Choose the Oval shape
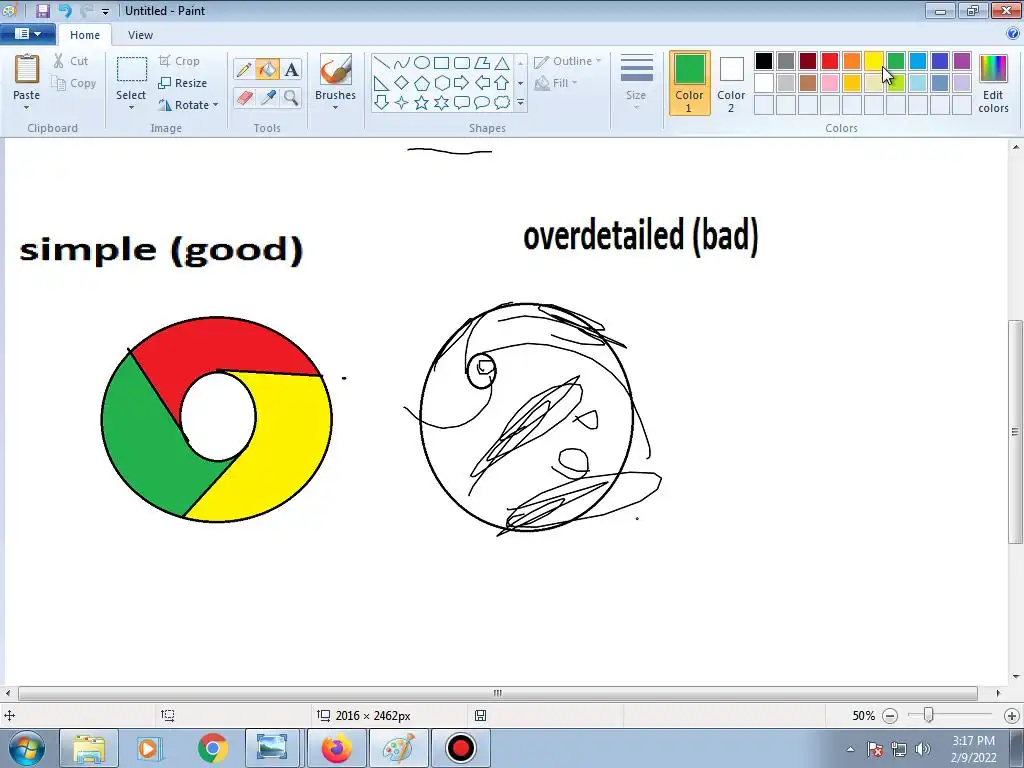The height and width of the screenshot is (768, 1024). [422, 63]
